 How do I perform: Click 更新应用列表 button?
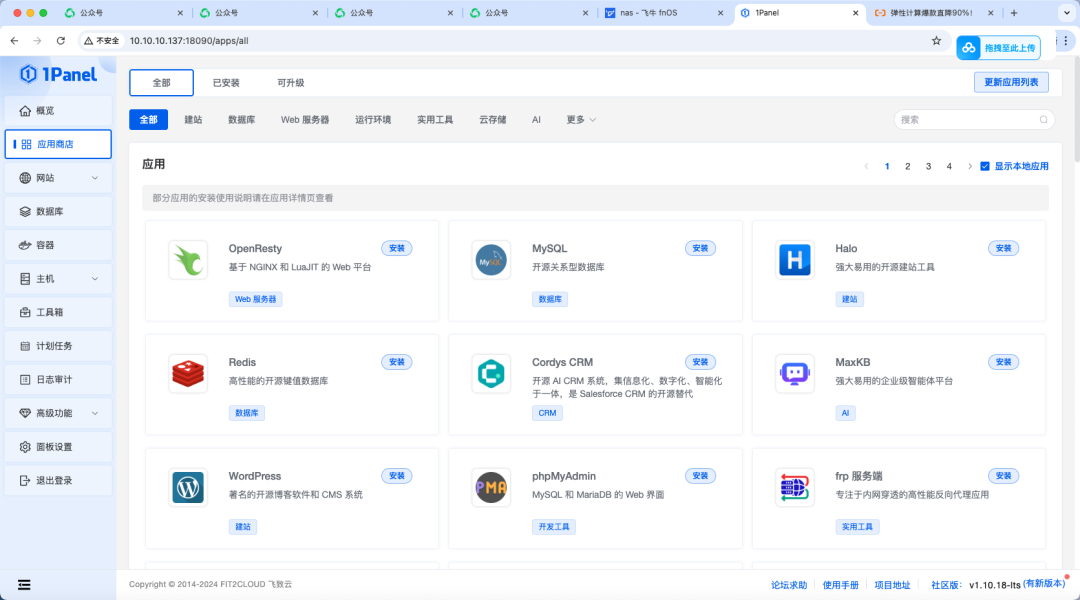(x=1011, y=82)
